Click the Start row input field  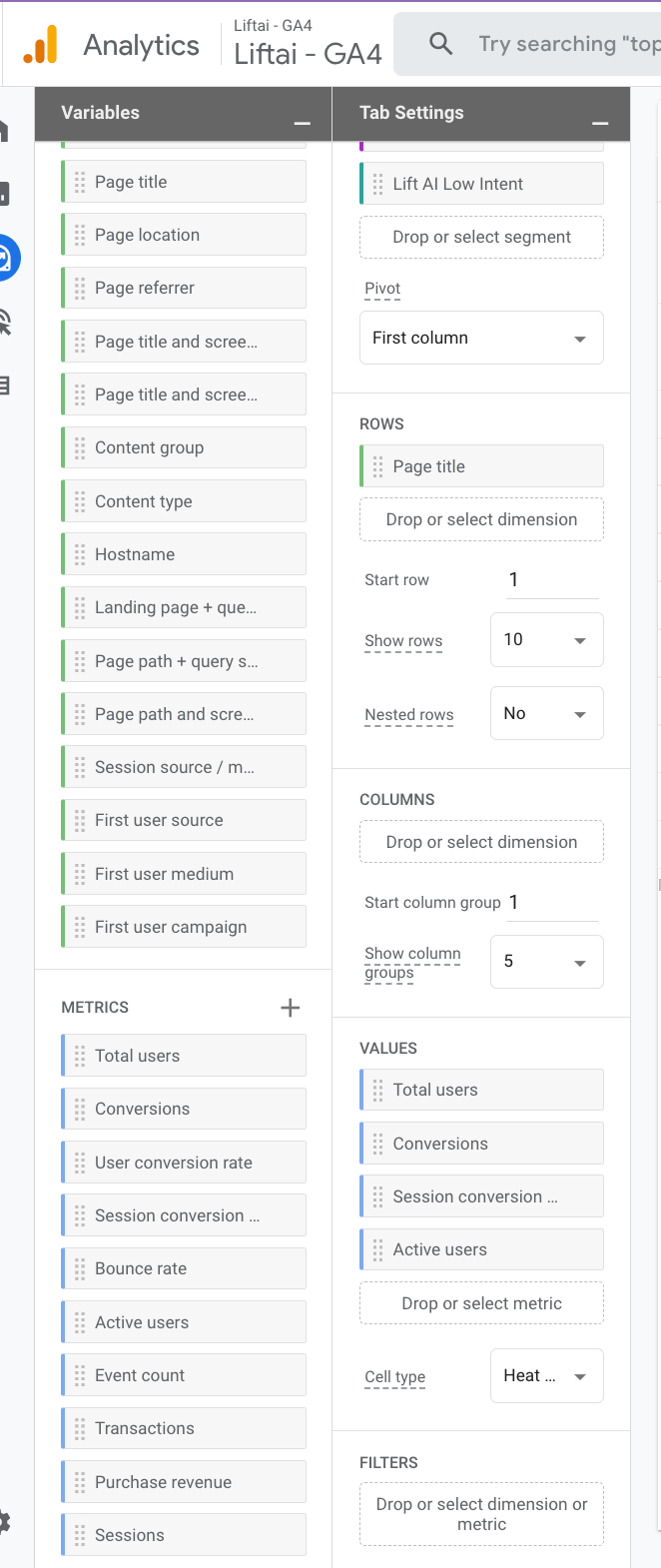click(552, 579)
